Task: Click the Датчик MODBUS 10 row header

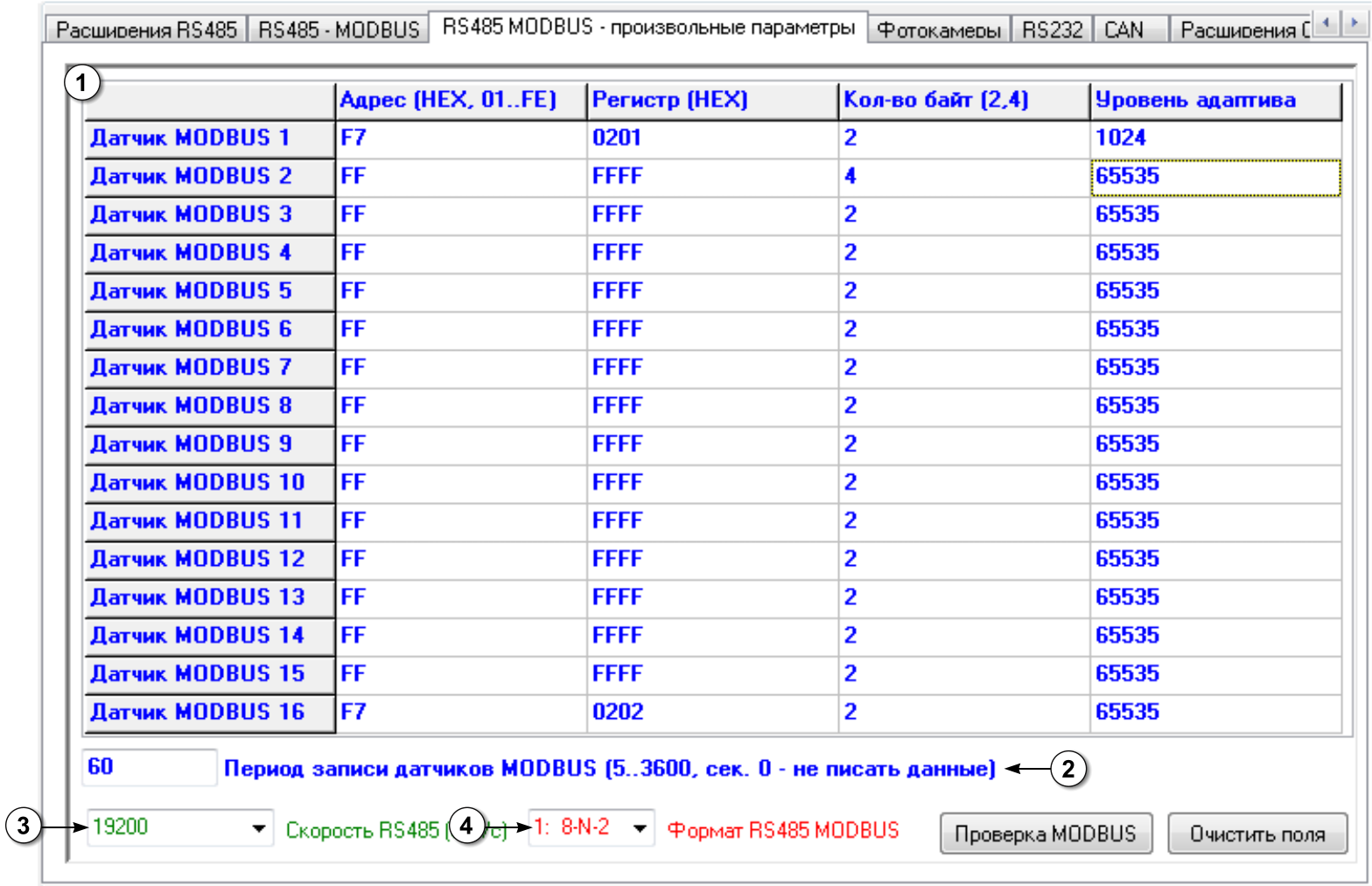Action: pos(210,483)
